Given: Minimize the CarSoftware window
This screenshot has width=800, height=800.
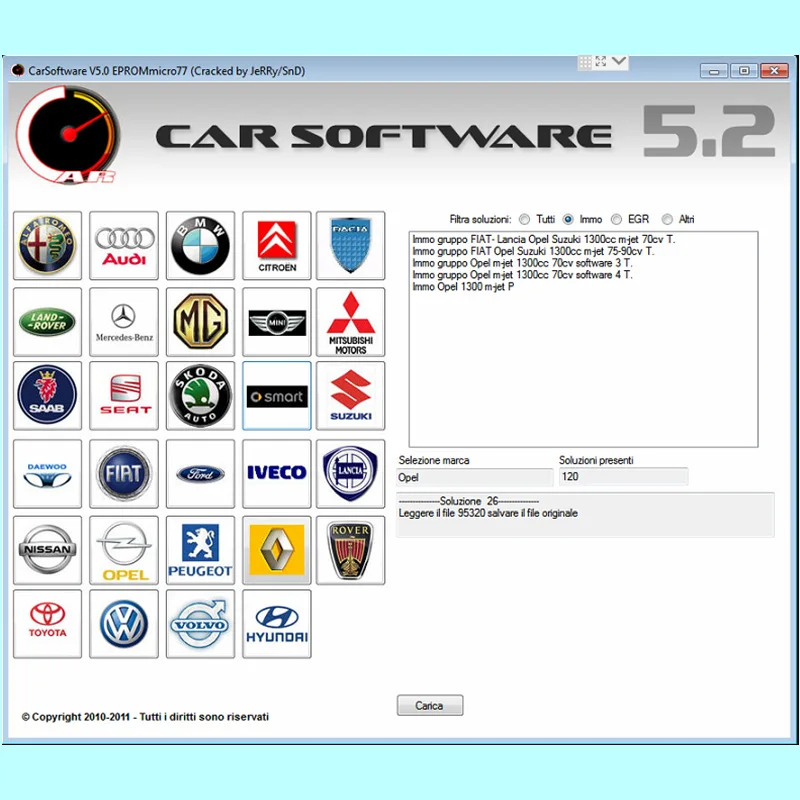Looking at the screenshot, I should click(714, 71).
